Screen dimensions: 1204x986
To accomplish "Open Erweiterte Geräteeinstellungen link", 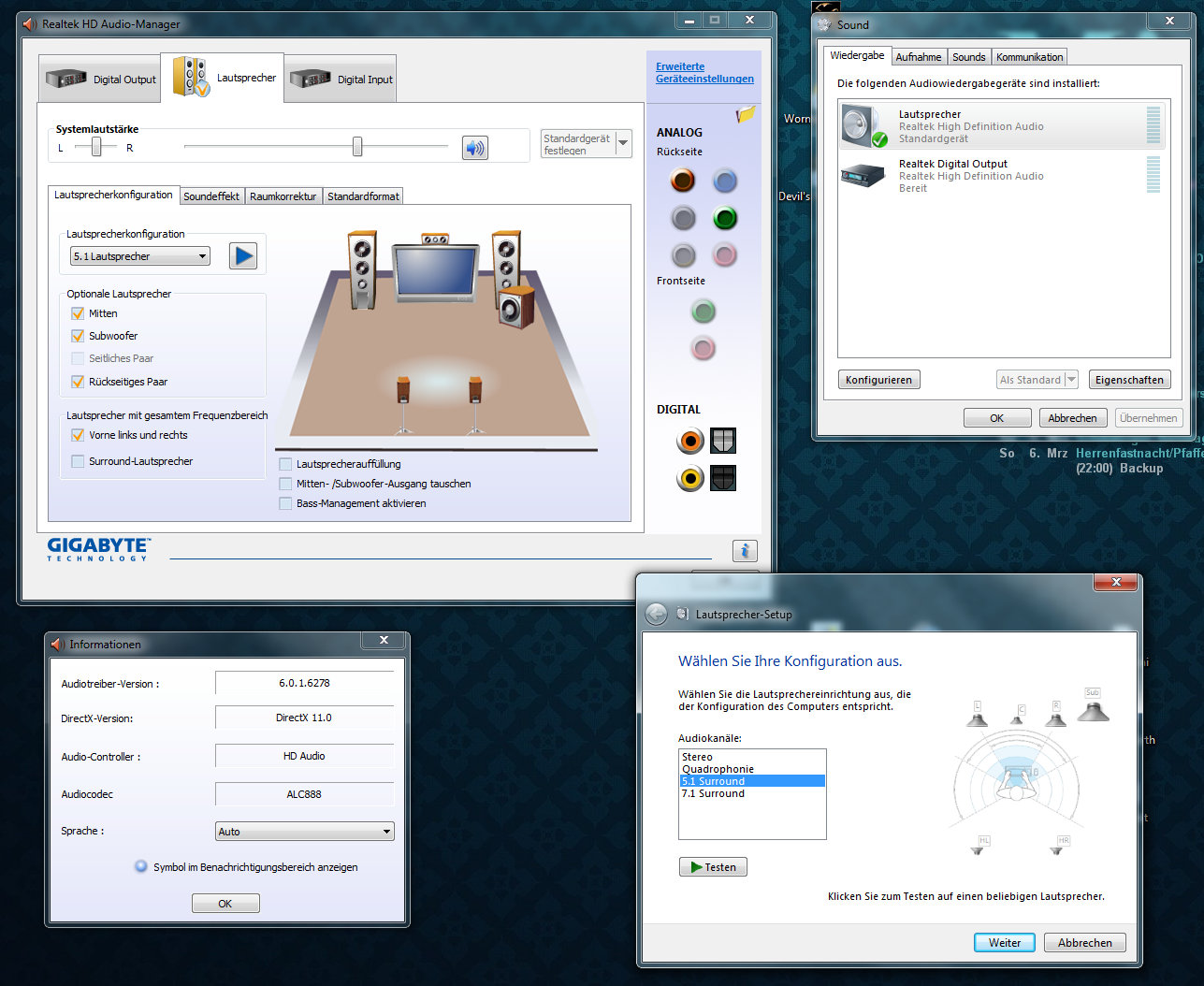I will point(704,73).
